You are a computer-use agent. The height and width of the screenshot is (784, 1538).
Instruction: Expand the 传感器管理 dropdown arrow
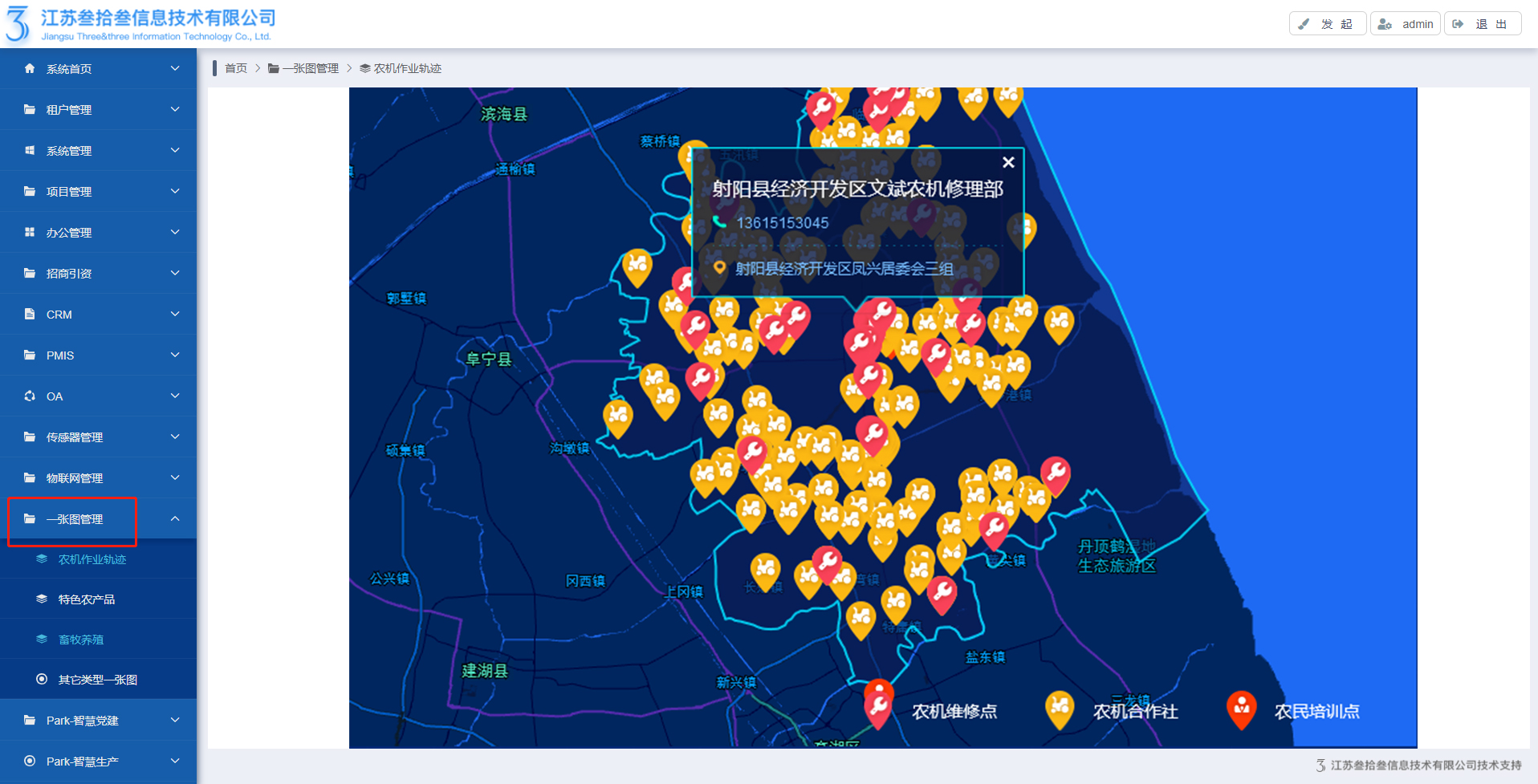[175, 437]
